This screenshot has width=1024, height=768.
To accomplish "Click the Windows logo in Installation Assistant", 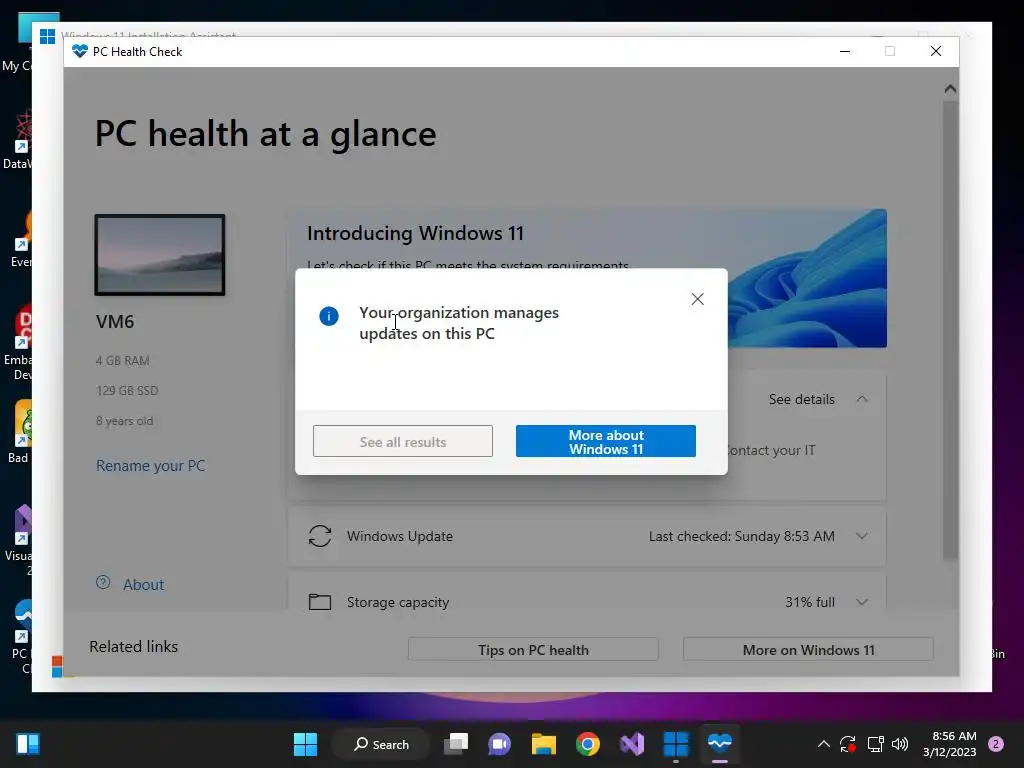I will click(x=47, y=36).
